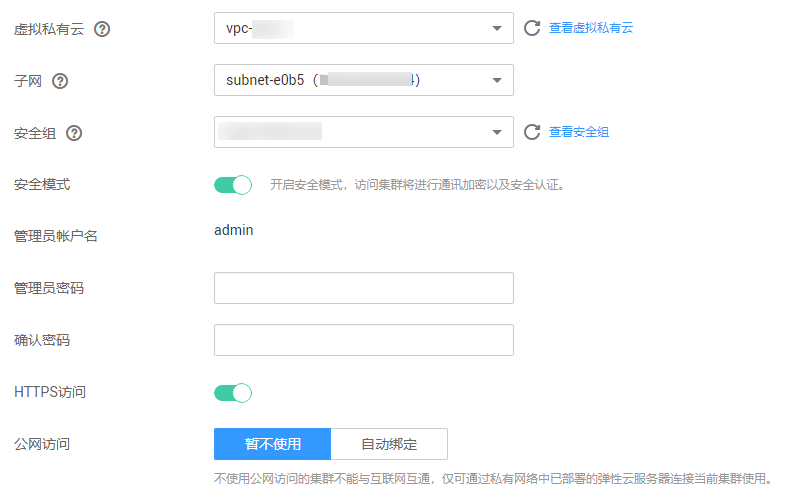Image resolution: width=787 pixels, height=495 pixels.
Task: Refresh the 安全组 list
Action: 532,132
